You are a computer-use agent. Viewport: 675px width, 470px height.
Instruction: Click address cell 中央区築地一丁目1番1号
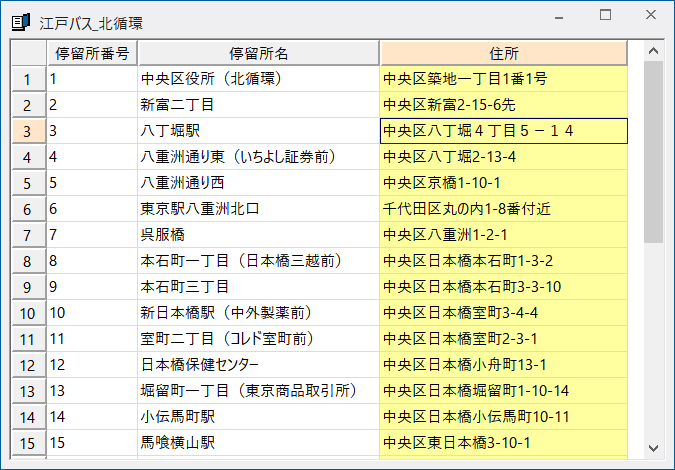click(x=503, y=78)
